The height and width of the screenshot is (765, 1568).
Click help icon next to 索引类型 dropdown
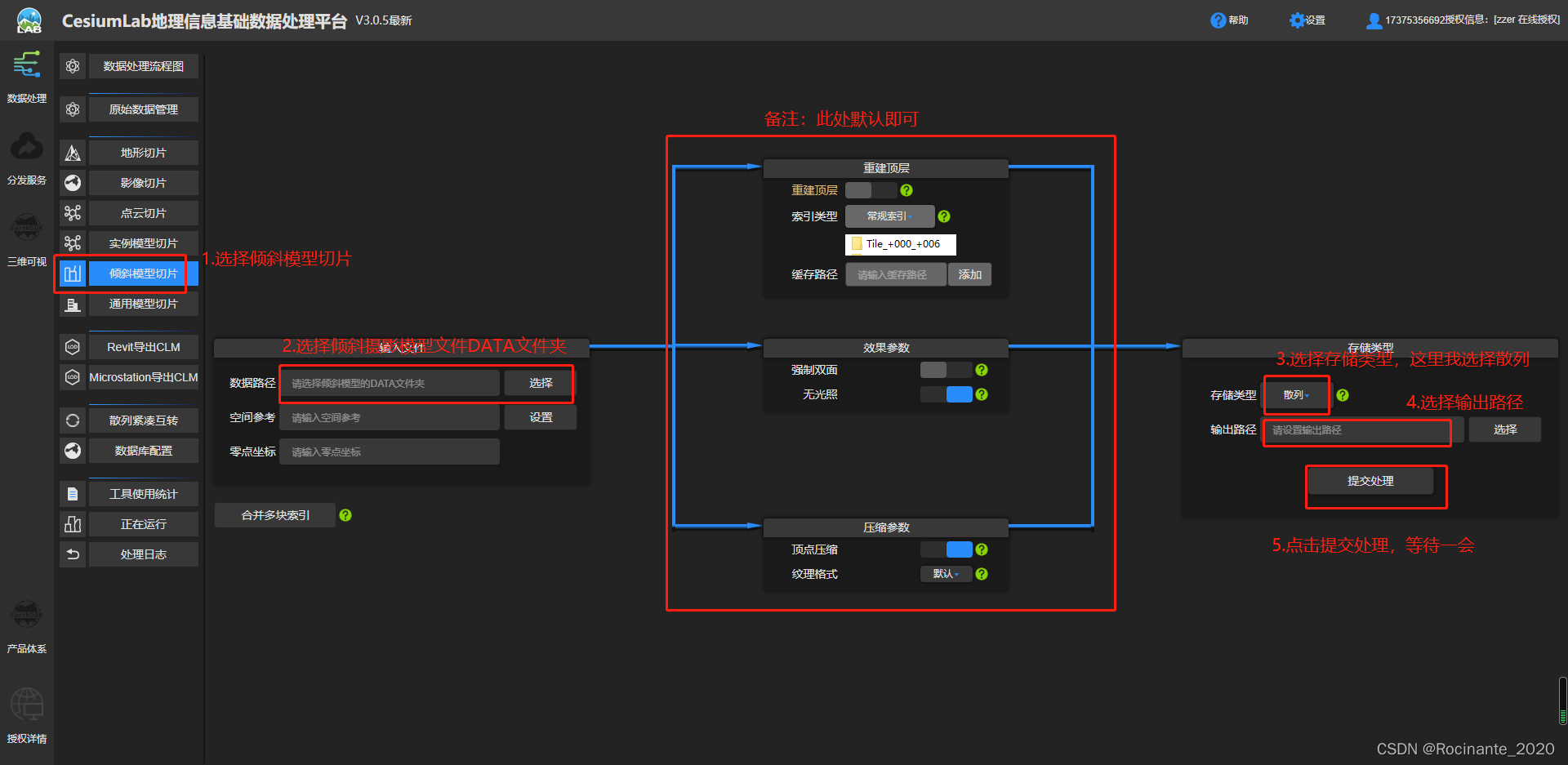(x=944, y=216)
